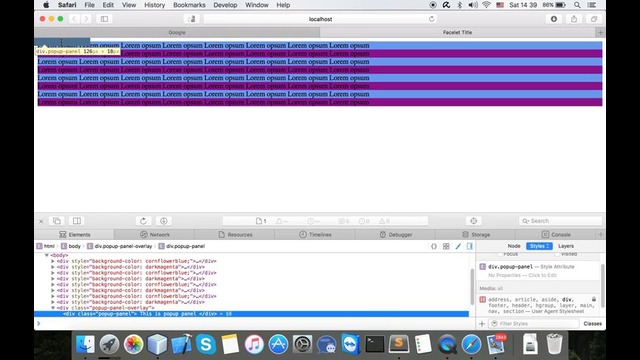Viewport: 640px width, 360px height.
Task: Switch sidebar to Layers
Action: click(566, 246)
